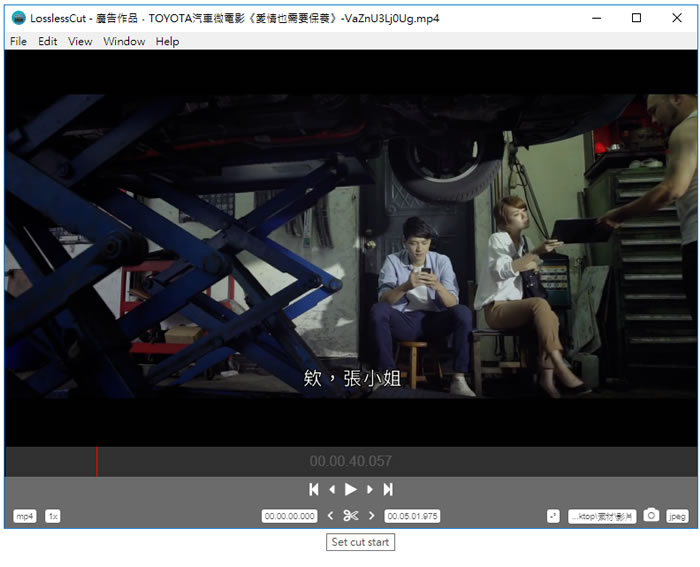Open the View menu

tap(80, 42)
